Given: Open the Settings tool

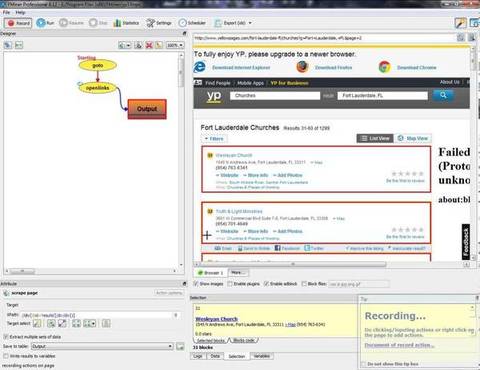Looking at the screenshot, I should click(159, 23).
